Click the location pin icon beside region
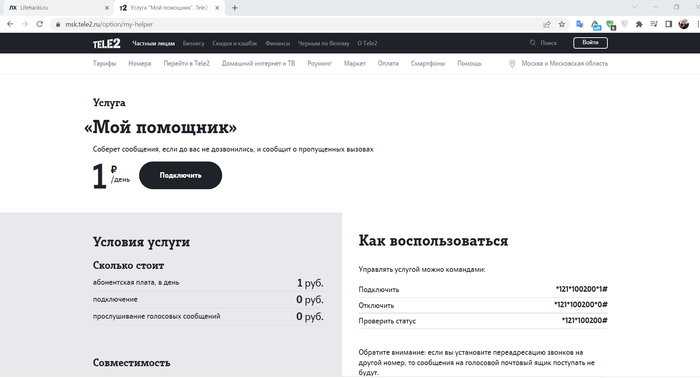The image size is (700, 378). click(x=512, y=64)
